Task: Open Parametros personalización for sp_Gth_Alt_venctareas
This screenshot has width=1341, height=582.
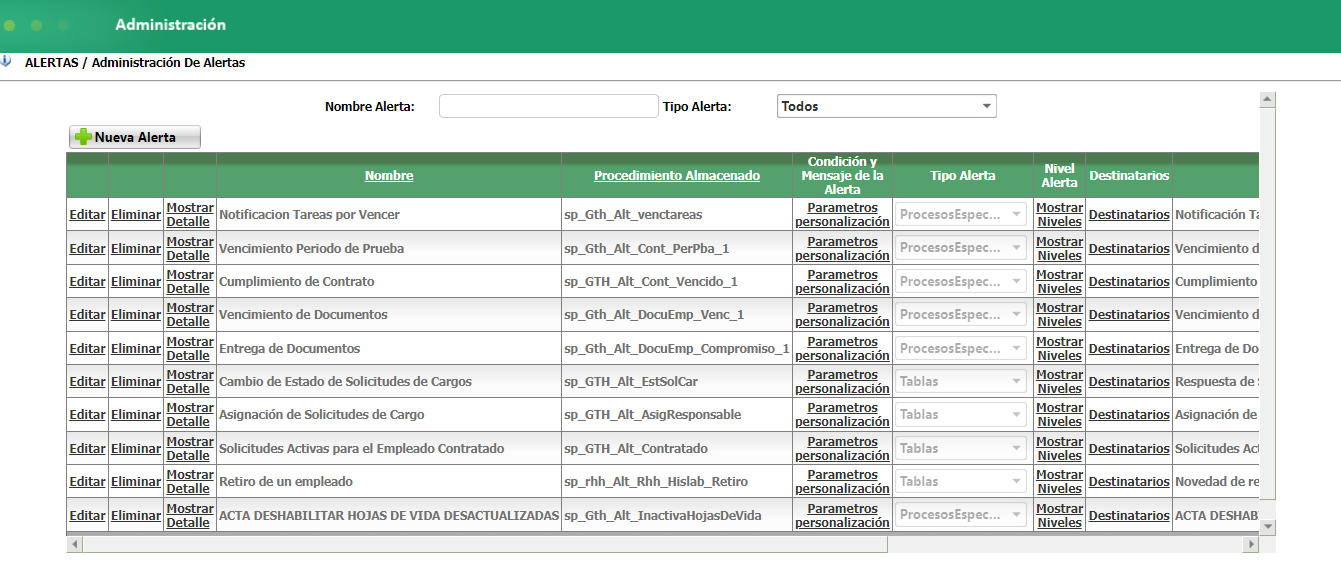Action: (x=842, y=215)
